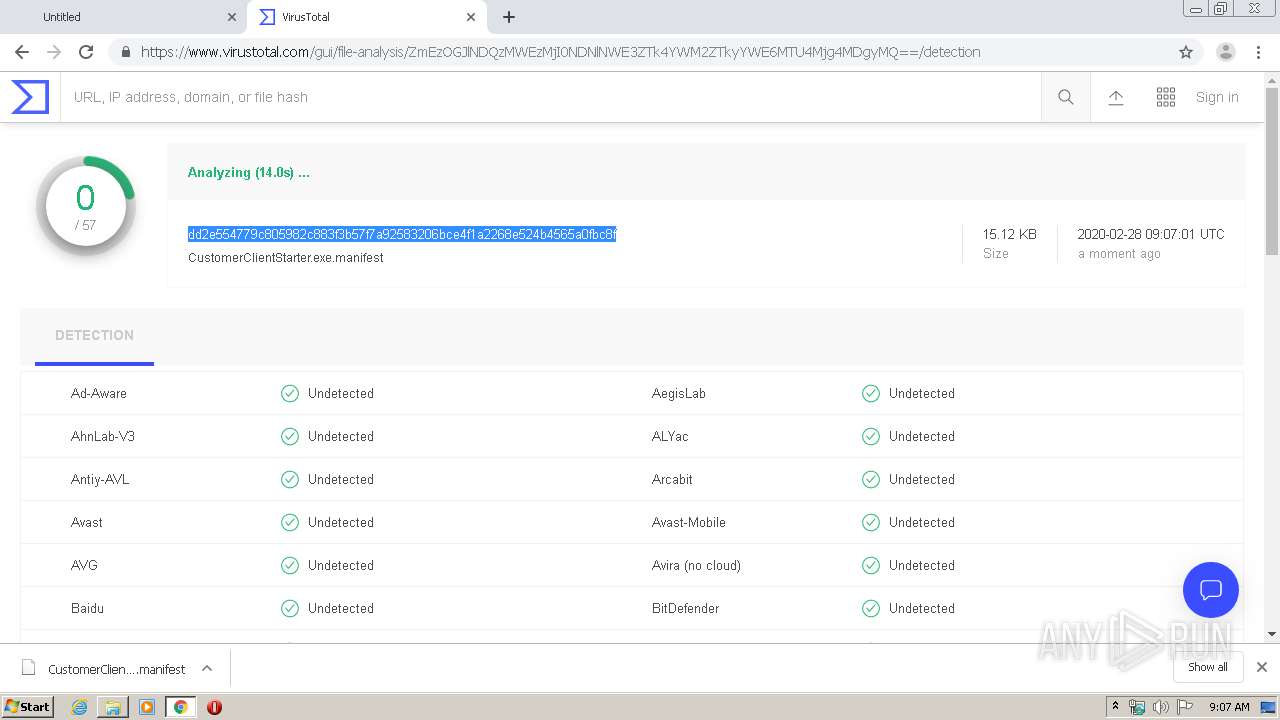The image size is (1280, 720).
Task: Open the chat bubble button
Action: click(x=1211, y=590)
